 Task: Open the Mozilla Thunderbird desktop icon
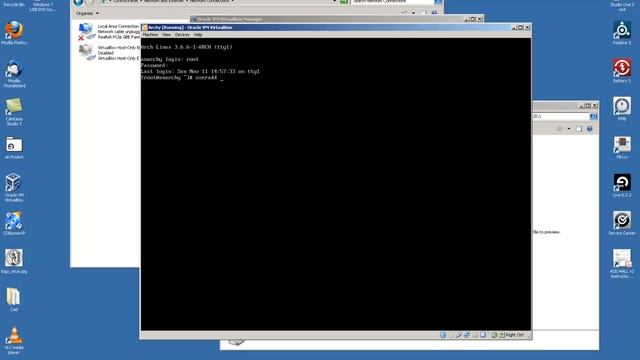pos(14,74)
